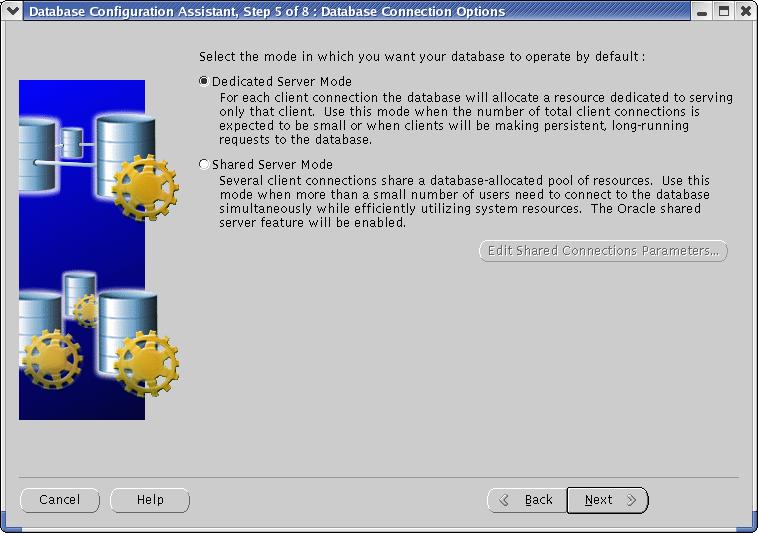Choose the Shared Server Mode option
The image size is (758, 534).
coord(205,164)
